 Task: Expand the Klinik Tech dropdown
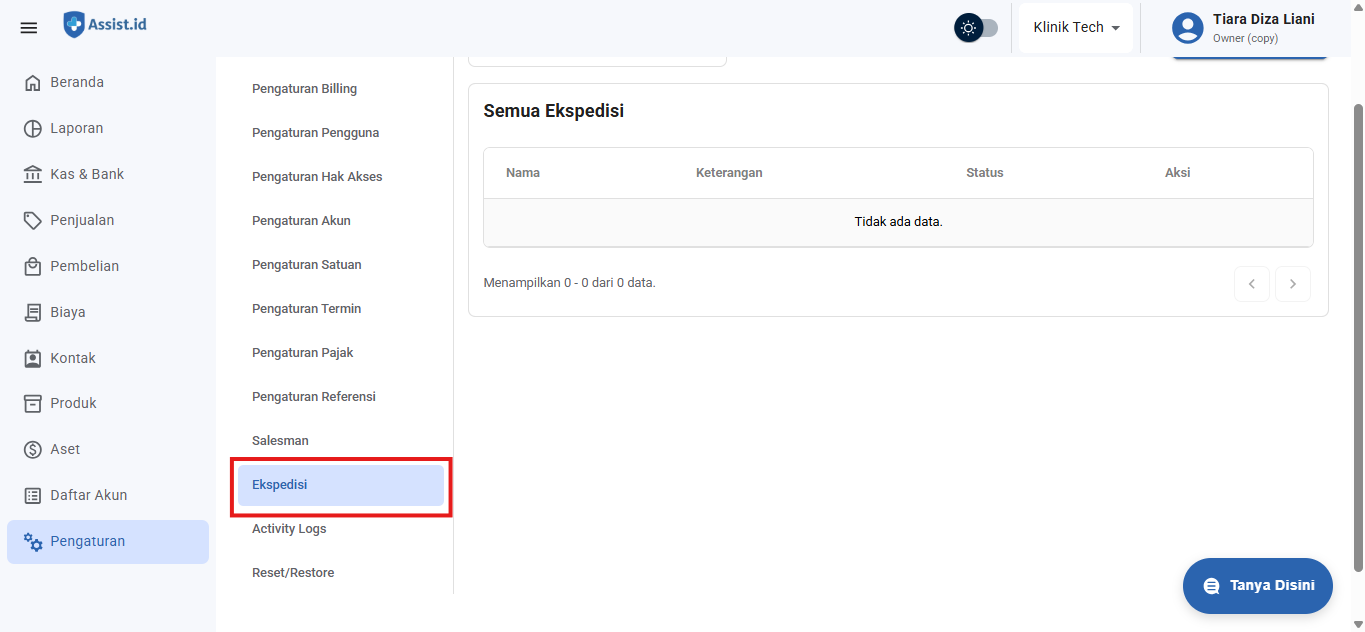(x=1076, y=28)
